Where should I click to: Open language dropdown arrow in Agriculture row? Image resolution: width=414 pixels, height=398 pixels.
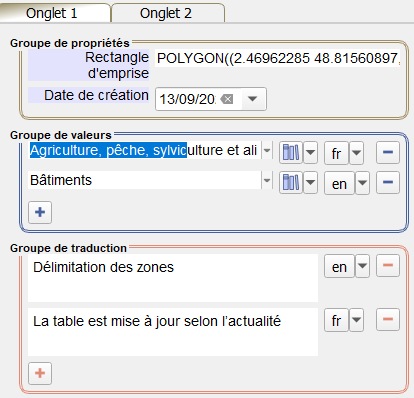356,153
